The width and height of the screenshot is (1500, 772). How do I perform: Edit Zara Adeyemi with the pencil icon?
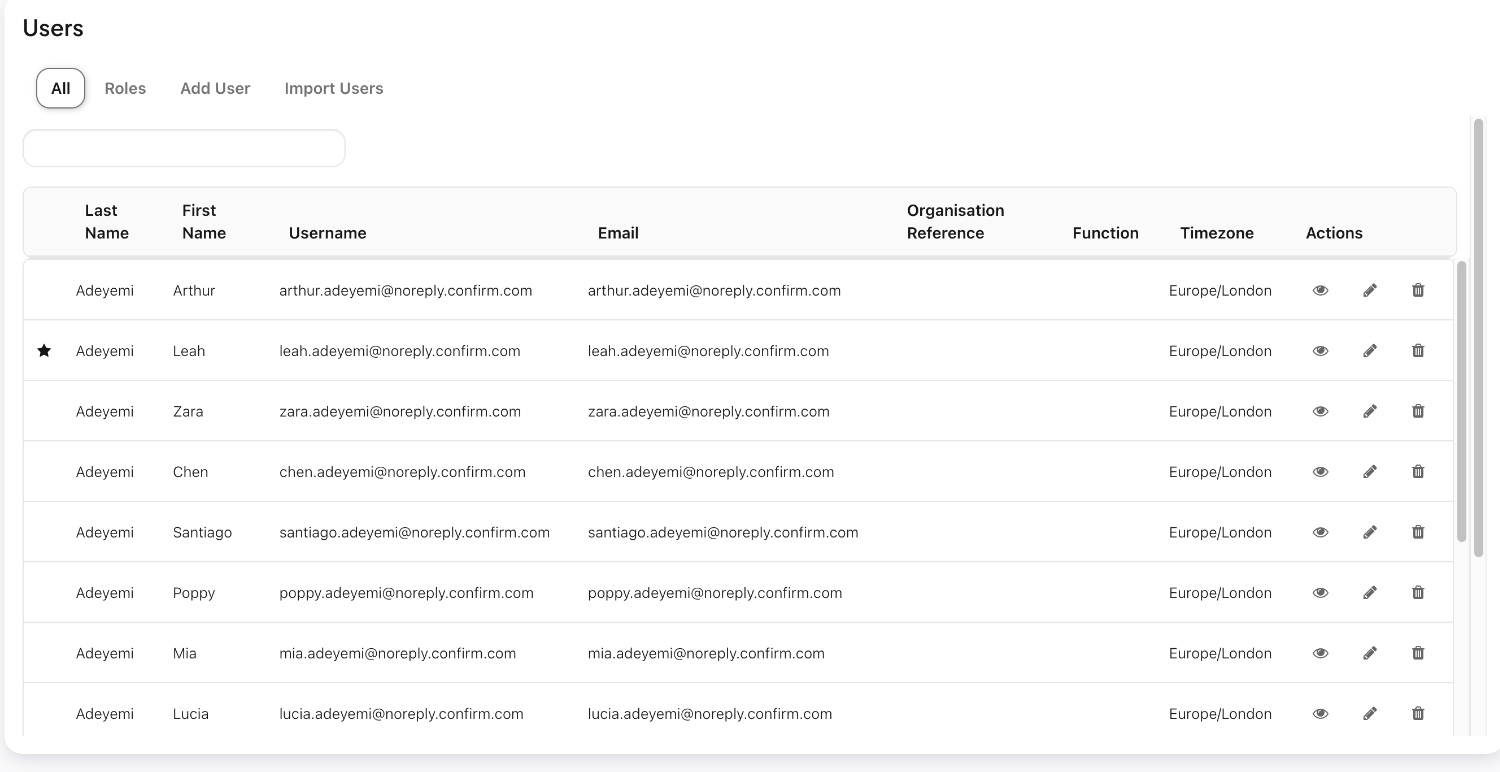1370,412
